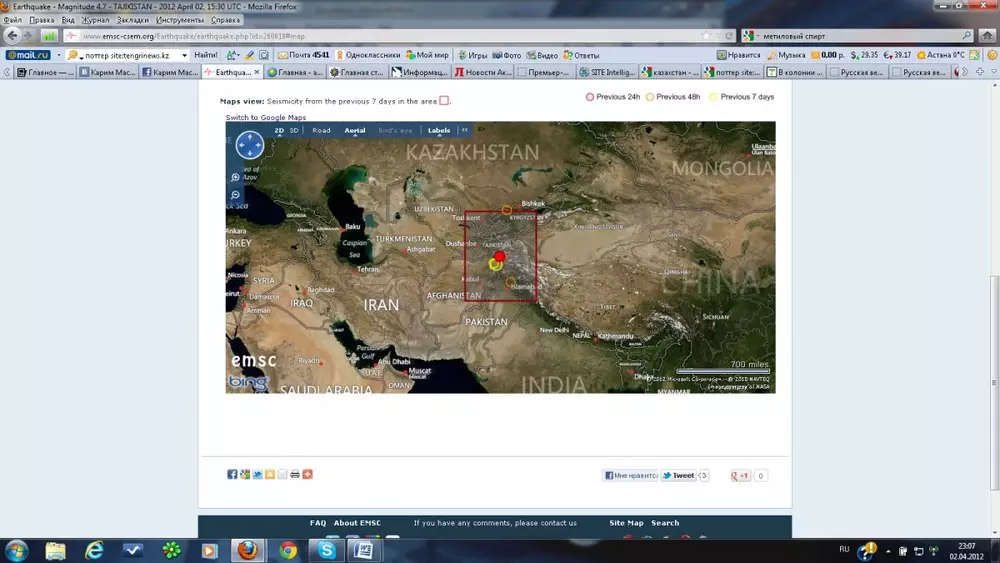1000x563 pixels.
Task: Share page via Facebook share icon
Action: 232,474
